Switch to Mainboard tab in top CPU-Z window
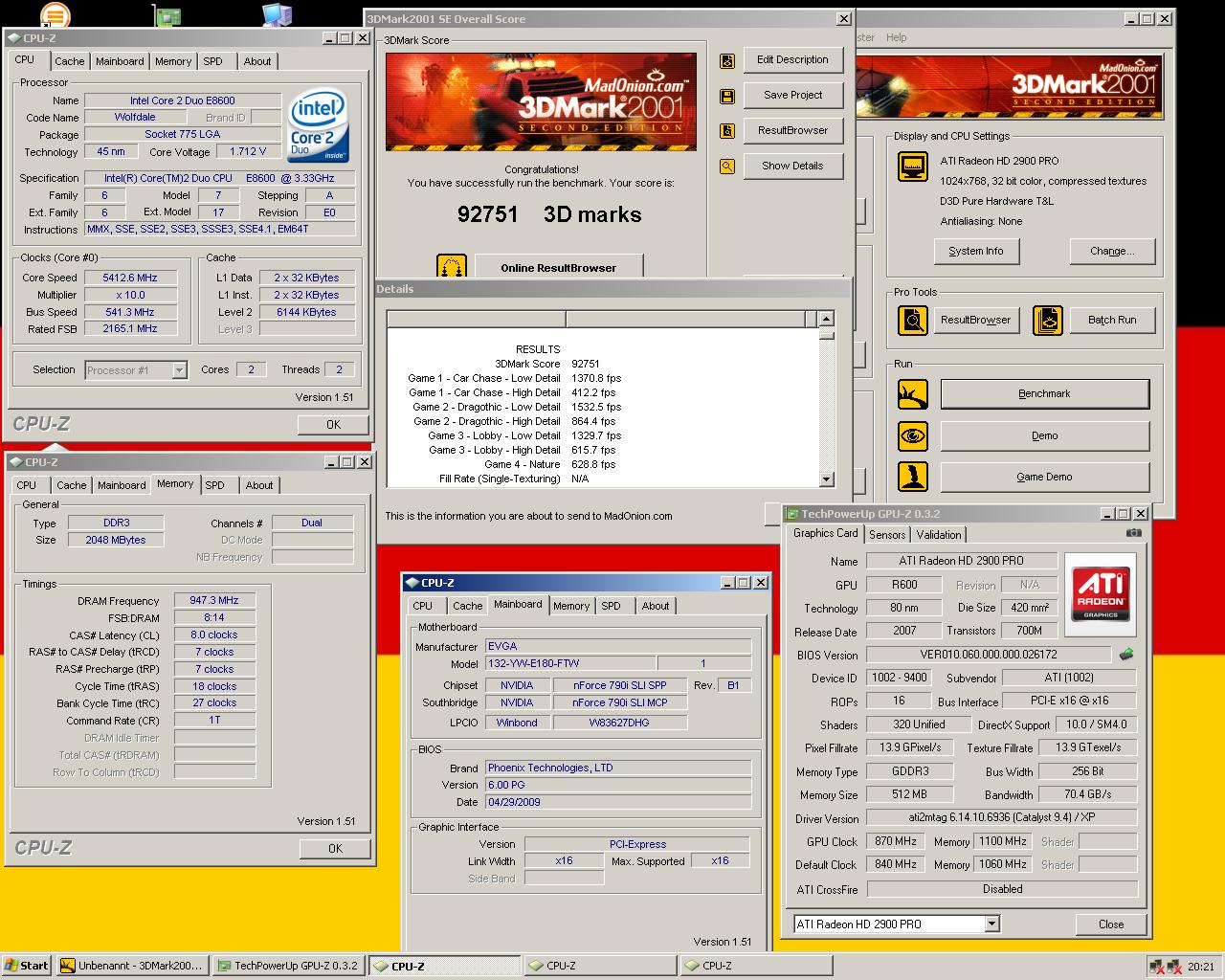Viewport: 1225px width, 980px height. coord(120,61)
